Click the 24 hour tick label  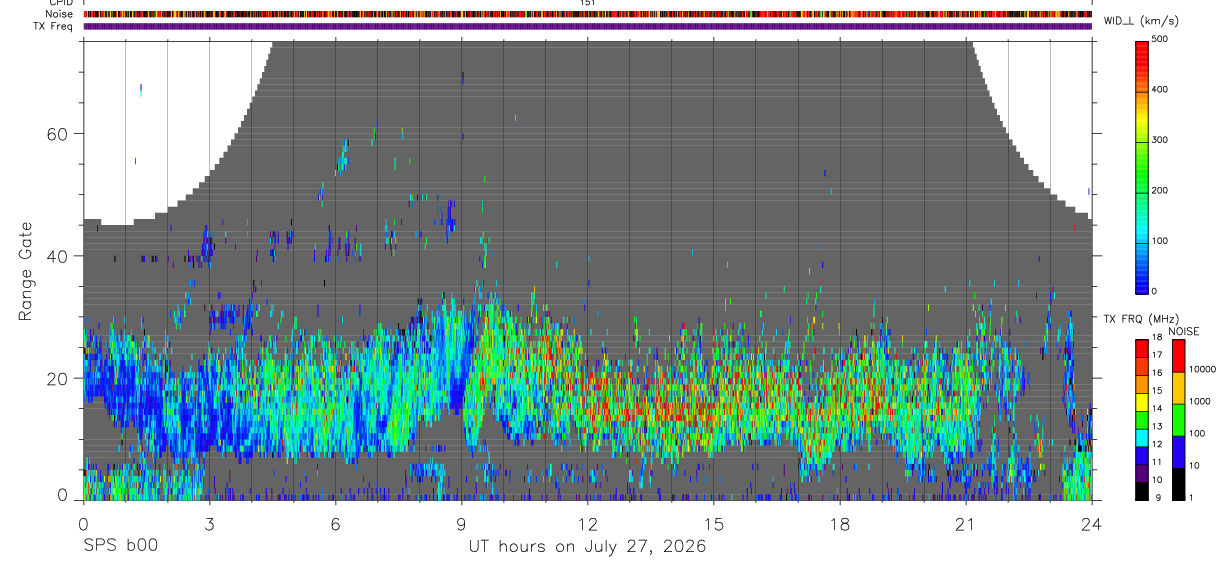1091,523
